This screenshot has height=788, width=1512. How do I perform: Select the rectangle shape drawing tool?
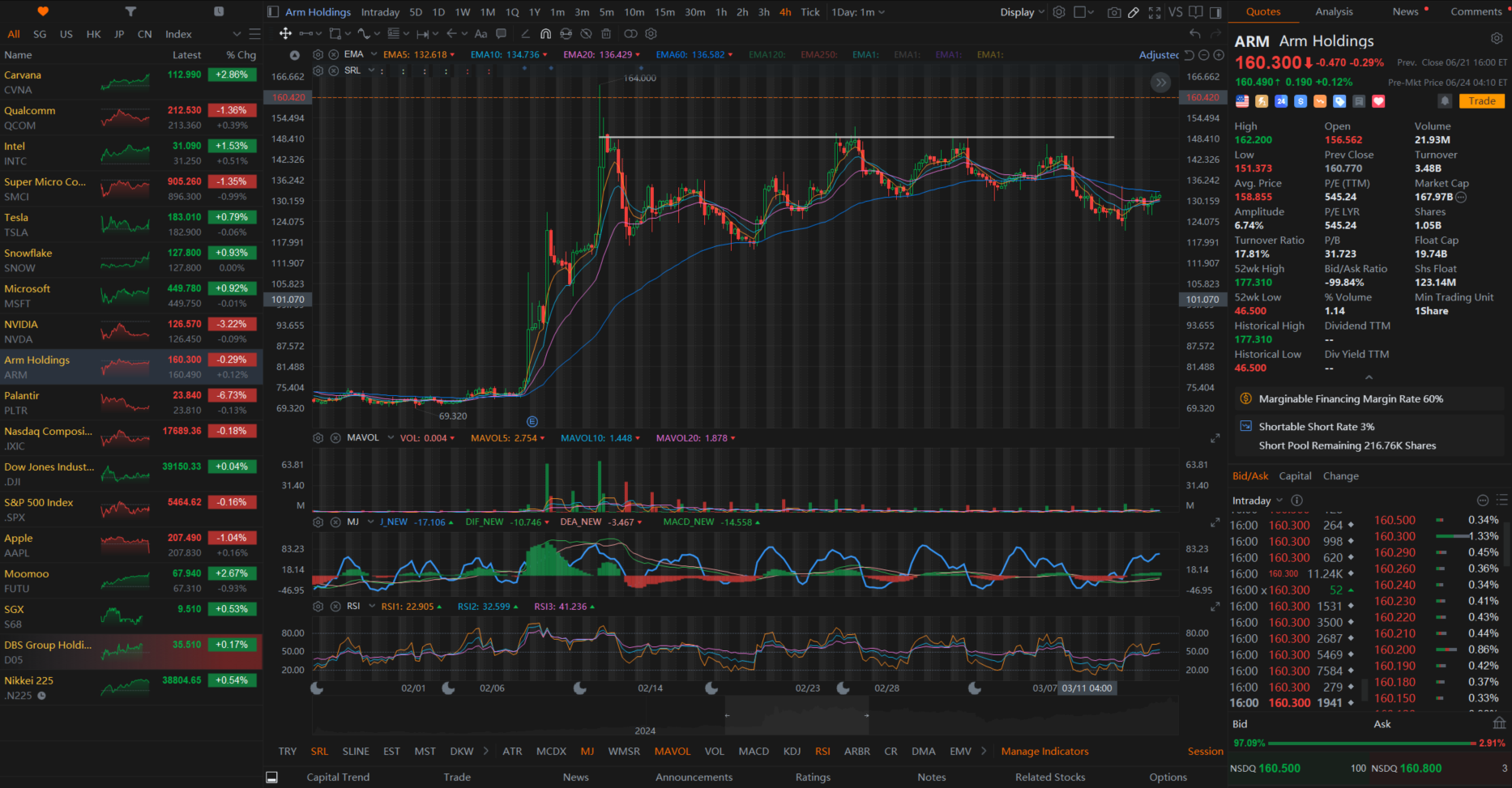(x=335, y=34)
